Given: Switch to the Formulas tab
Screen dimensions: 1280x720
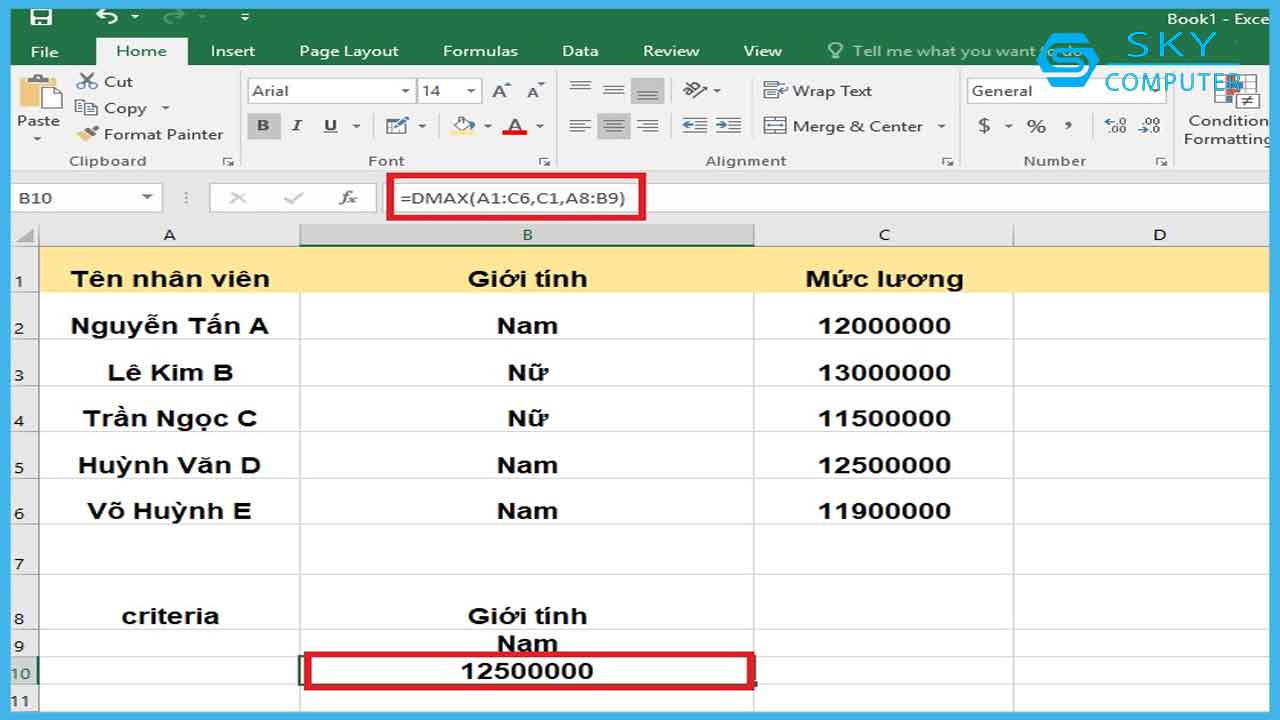Looking at the screenshot, I should (480, 51).
